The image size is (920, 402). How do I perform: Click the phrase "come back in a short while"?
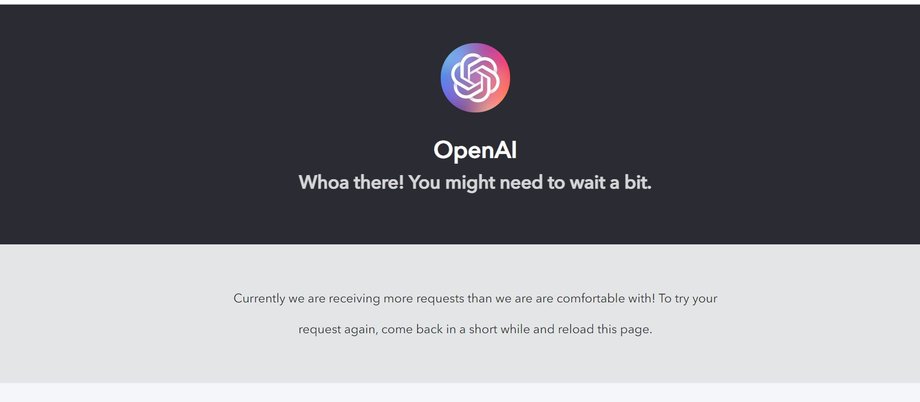tap(456, 329)
